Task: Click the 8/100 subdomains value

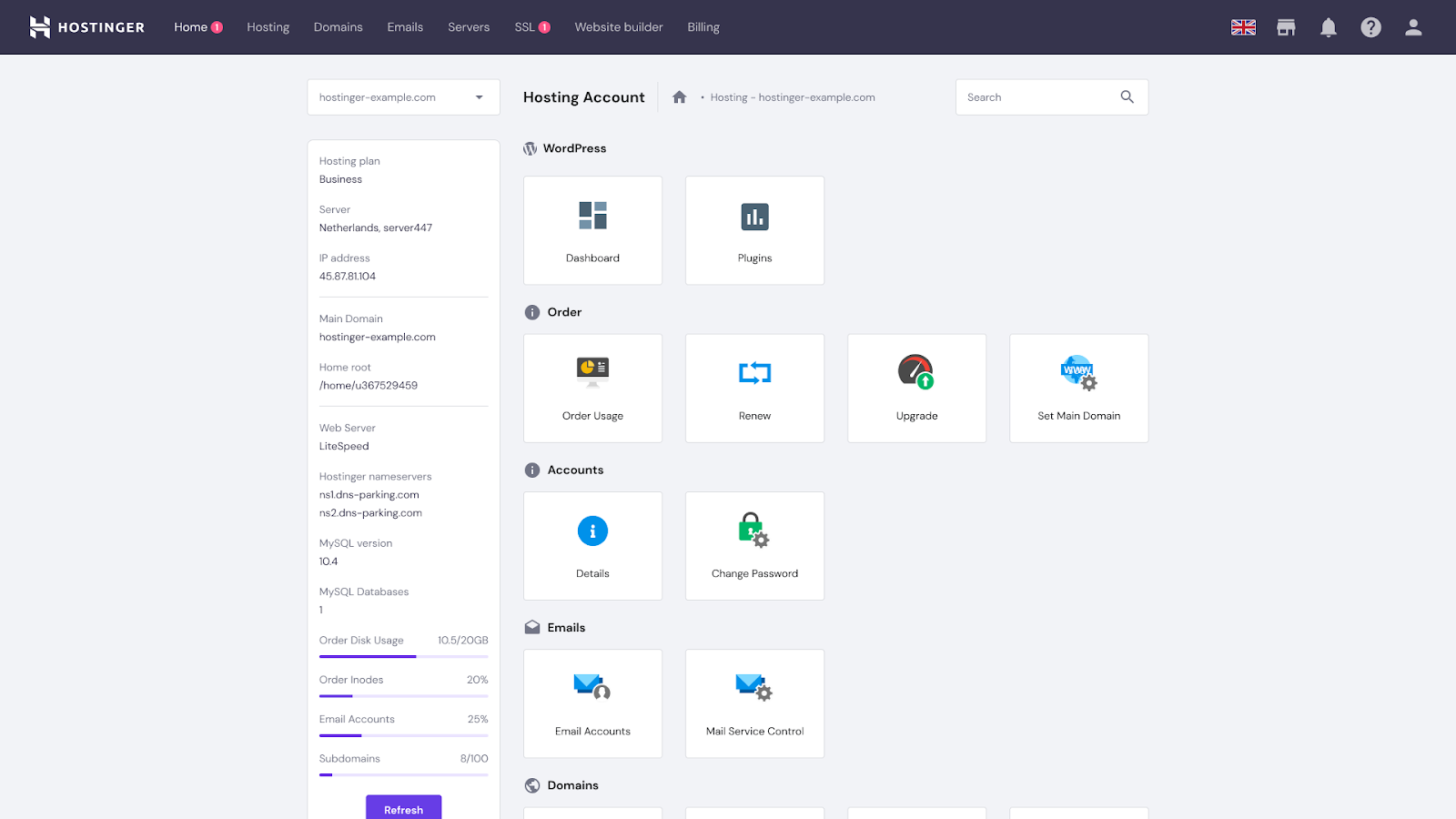Action: 473,759
